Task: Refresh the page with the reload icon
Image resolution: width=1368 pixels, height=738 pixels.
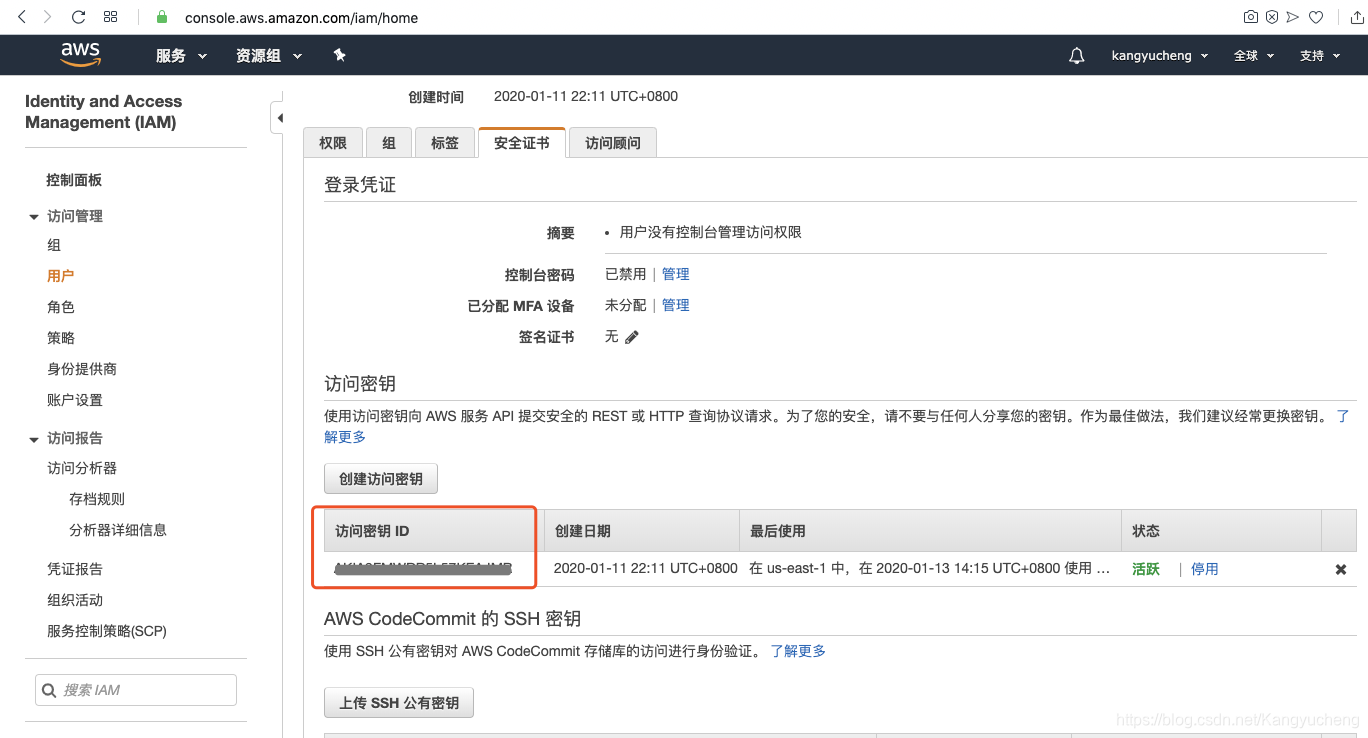Action: [x=78, y=16]
